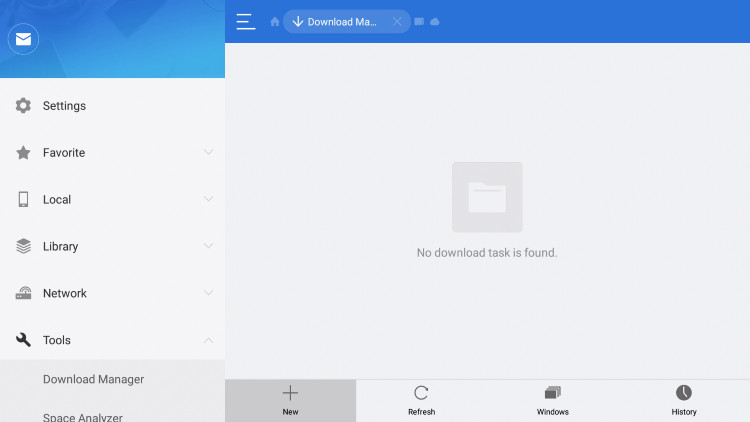This screenshot has height=422, width=750.
Task: Click the chat bubble icon in top bar
Action: point(419,22)
